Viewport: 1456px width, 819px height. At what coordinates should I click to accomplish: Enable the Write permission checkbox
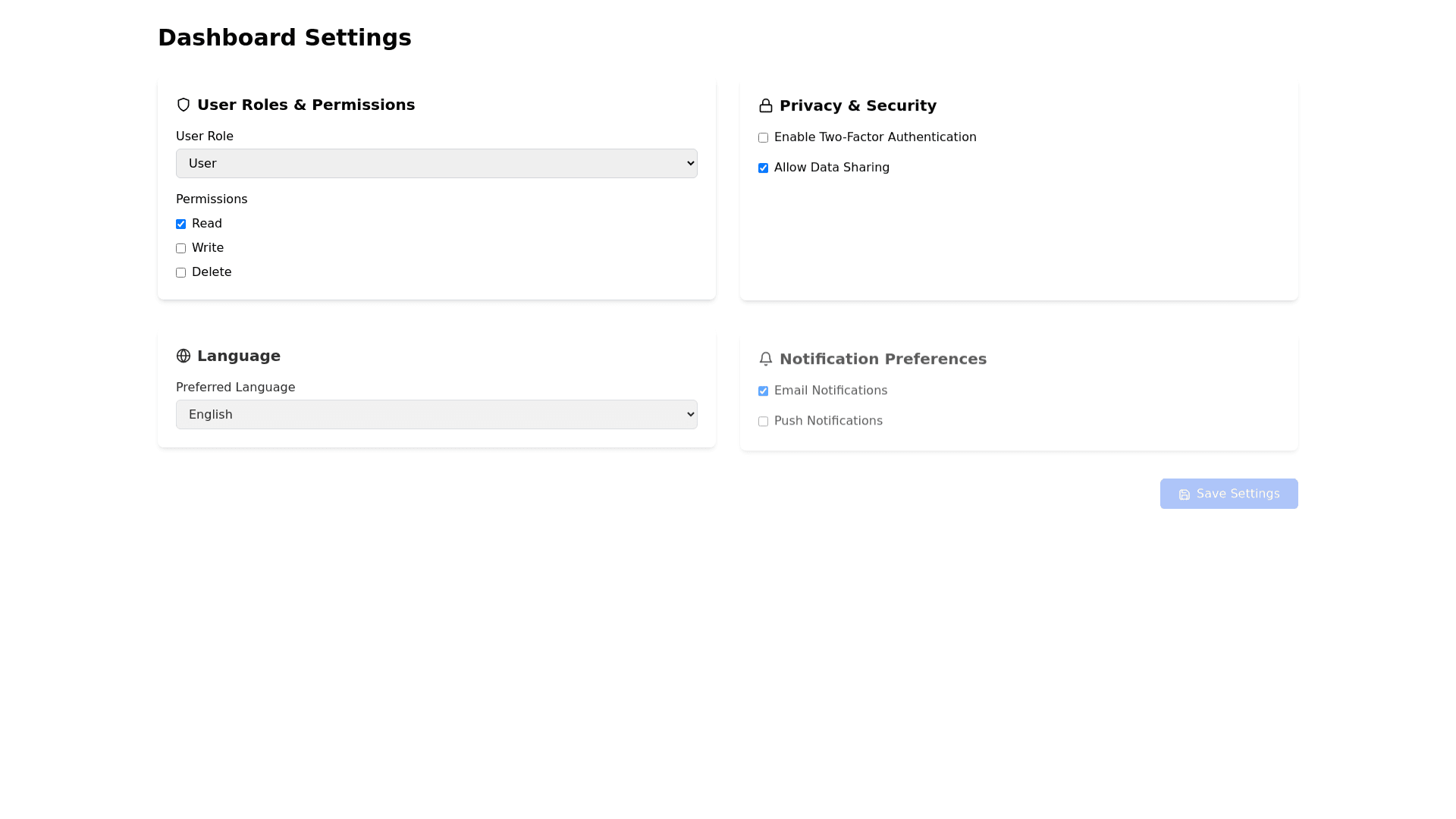point(180,248)
